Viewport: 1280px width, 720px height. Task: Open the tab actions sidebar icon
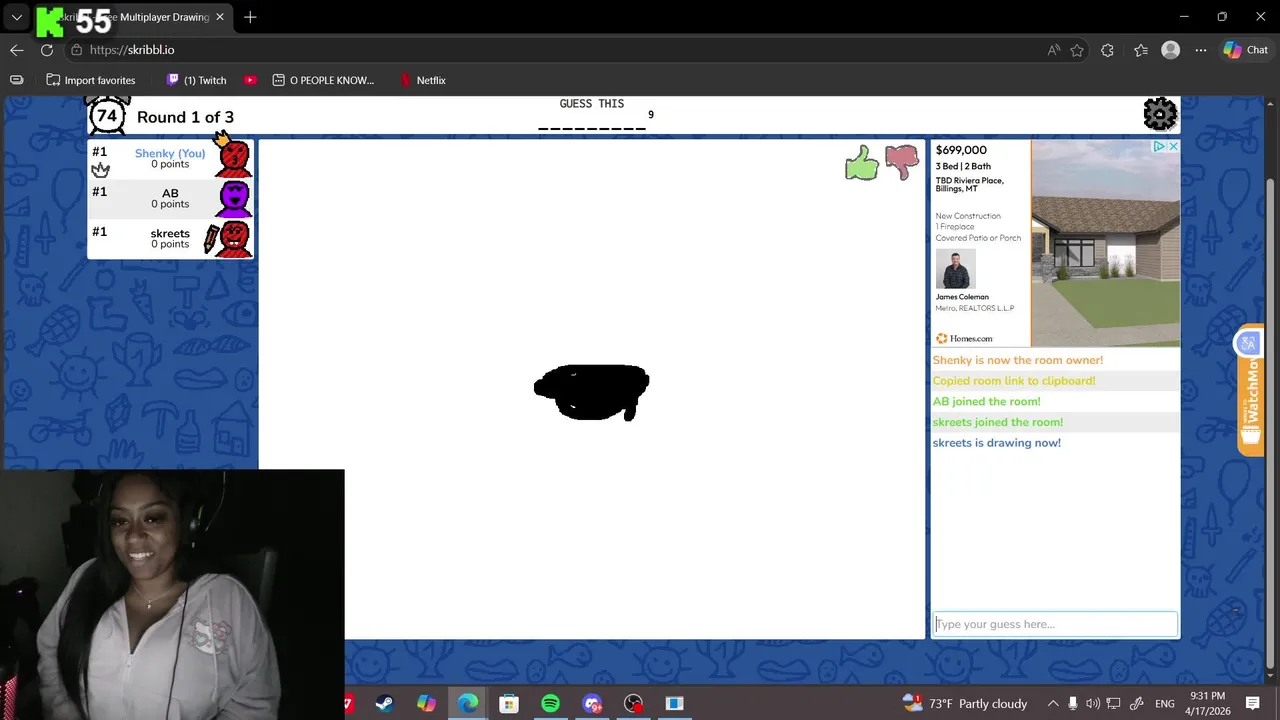click(16, 80)
